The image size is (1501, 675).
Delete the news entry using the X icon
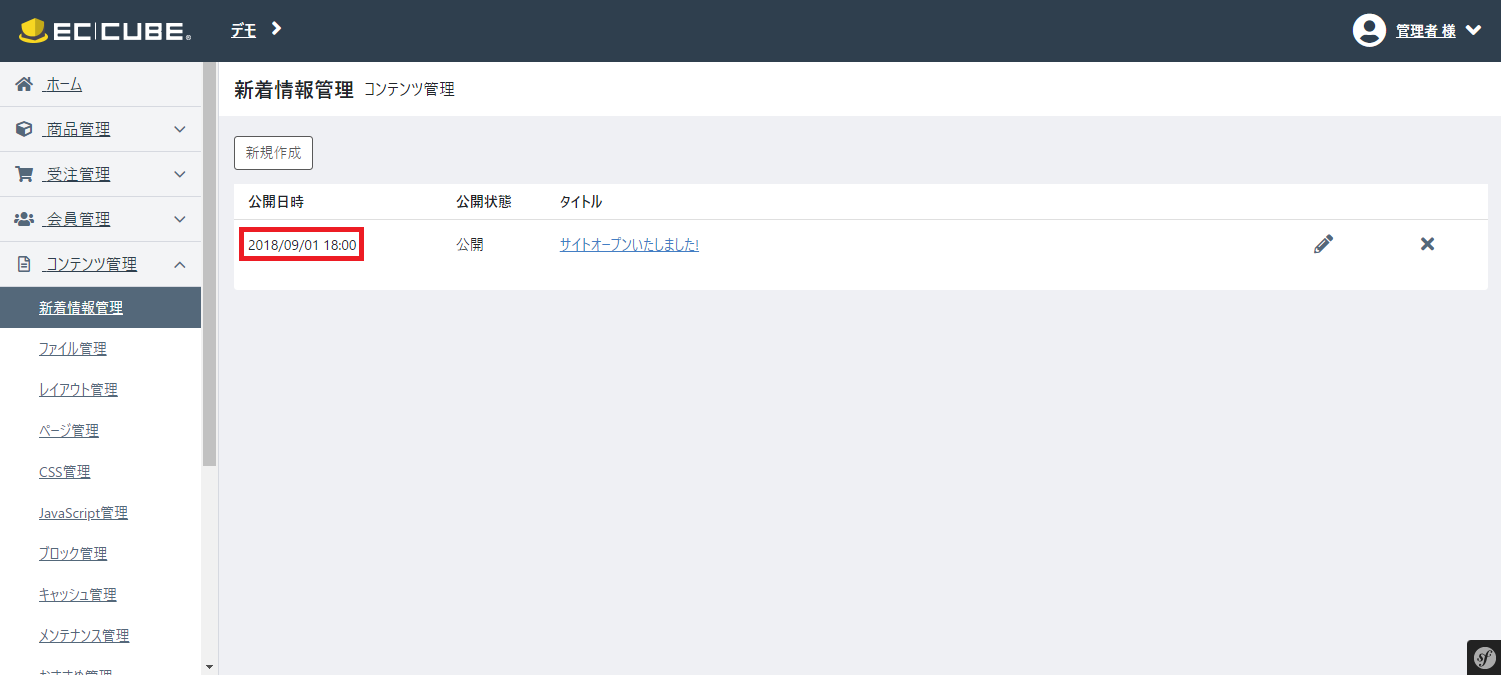1427,243
